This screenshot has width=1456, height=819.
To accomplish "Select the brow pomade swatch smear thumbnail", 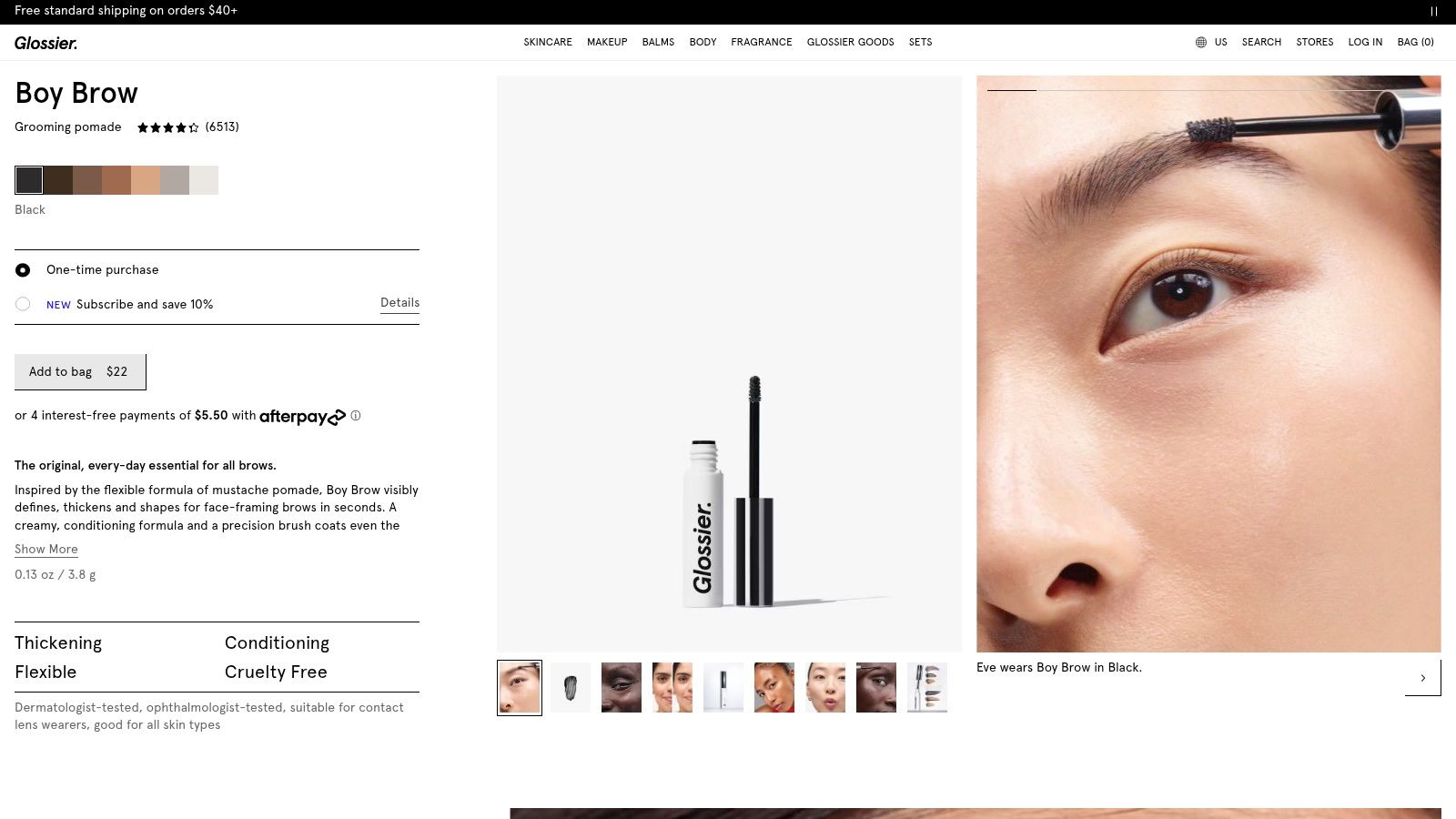I will tap(571, 688).
